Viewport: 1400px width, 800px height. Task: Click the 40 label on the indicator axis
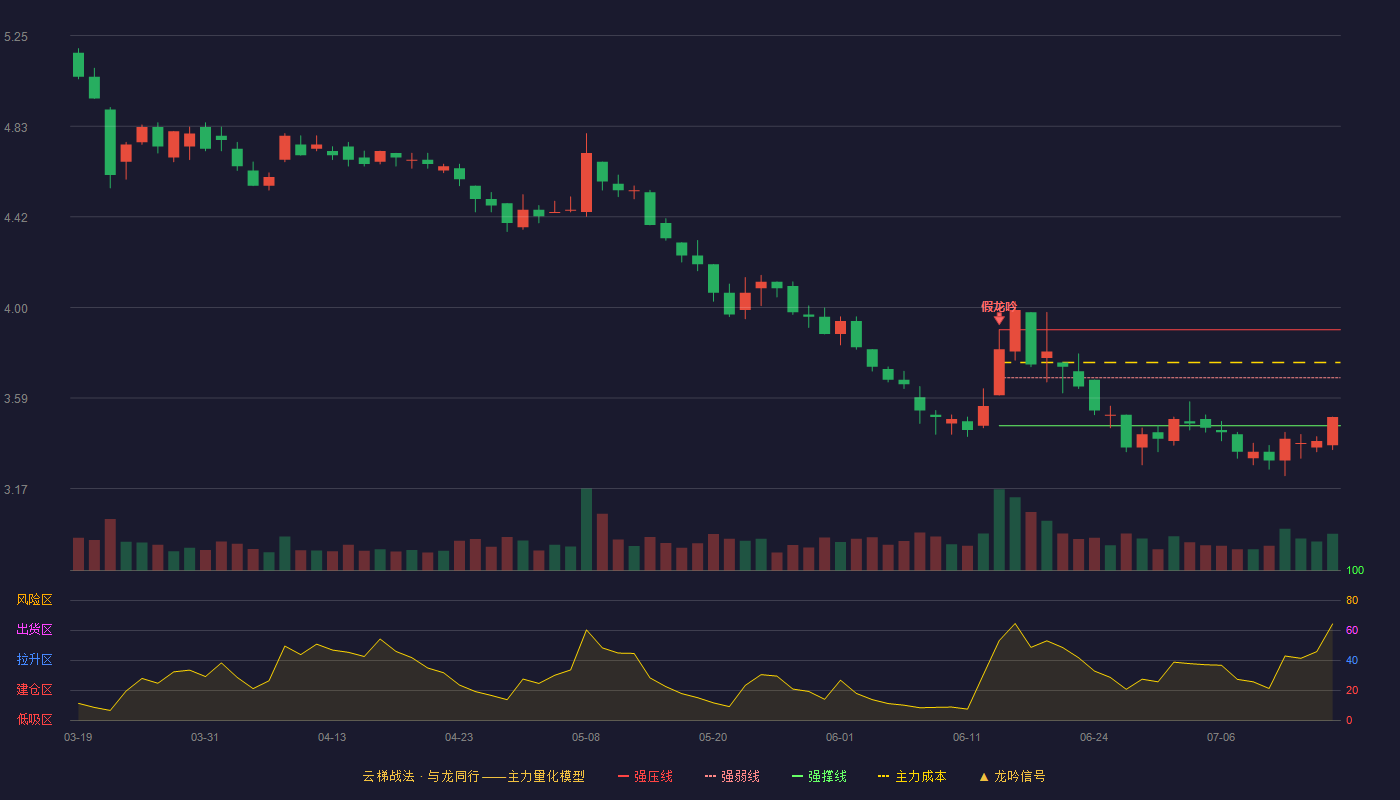tap(1352, 660)
